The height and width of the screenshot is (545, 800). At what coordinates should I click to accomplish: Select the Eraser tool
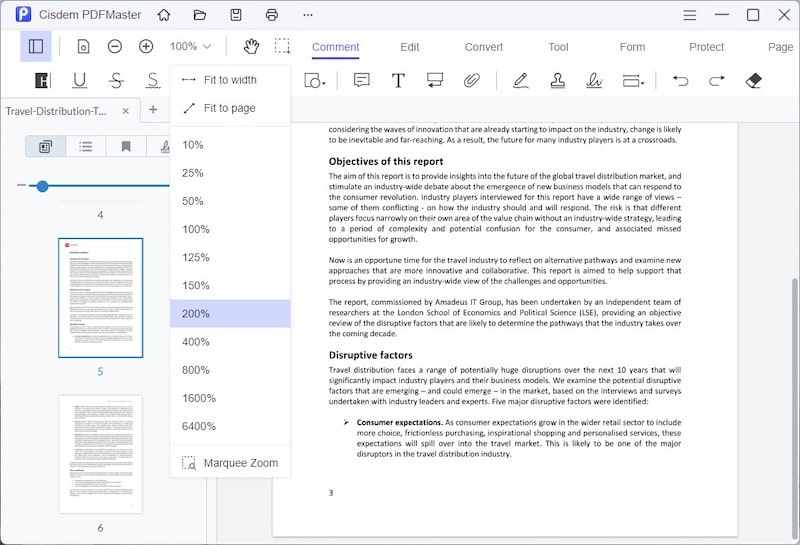coord(754,80)
